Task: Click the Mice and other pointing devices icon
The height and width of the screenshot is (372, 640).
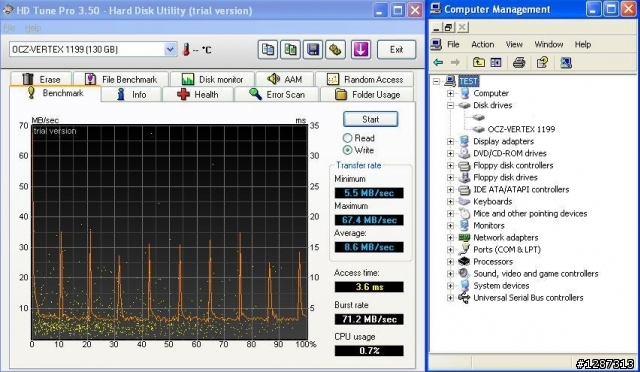Action: click(464, 213)
